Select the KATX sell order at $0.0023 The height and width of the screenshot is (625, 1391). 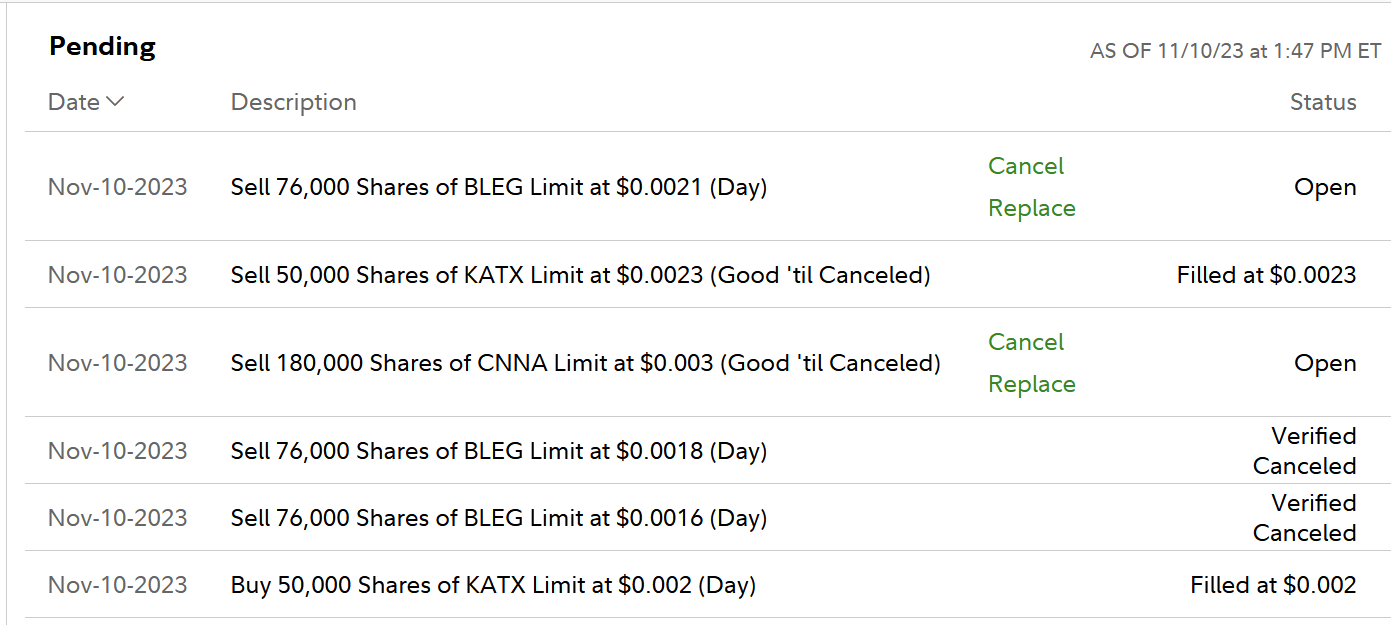(x=580, y=275)
